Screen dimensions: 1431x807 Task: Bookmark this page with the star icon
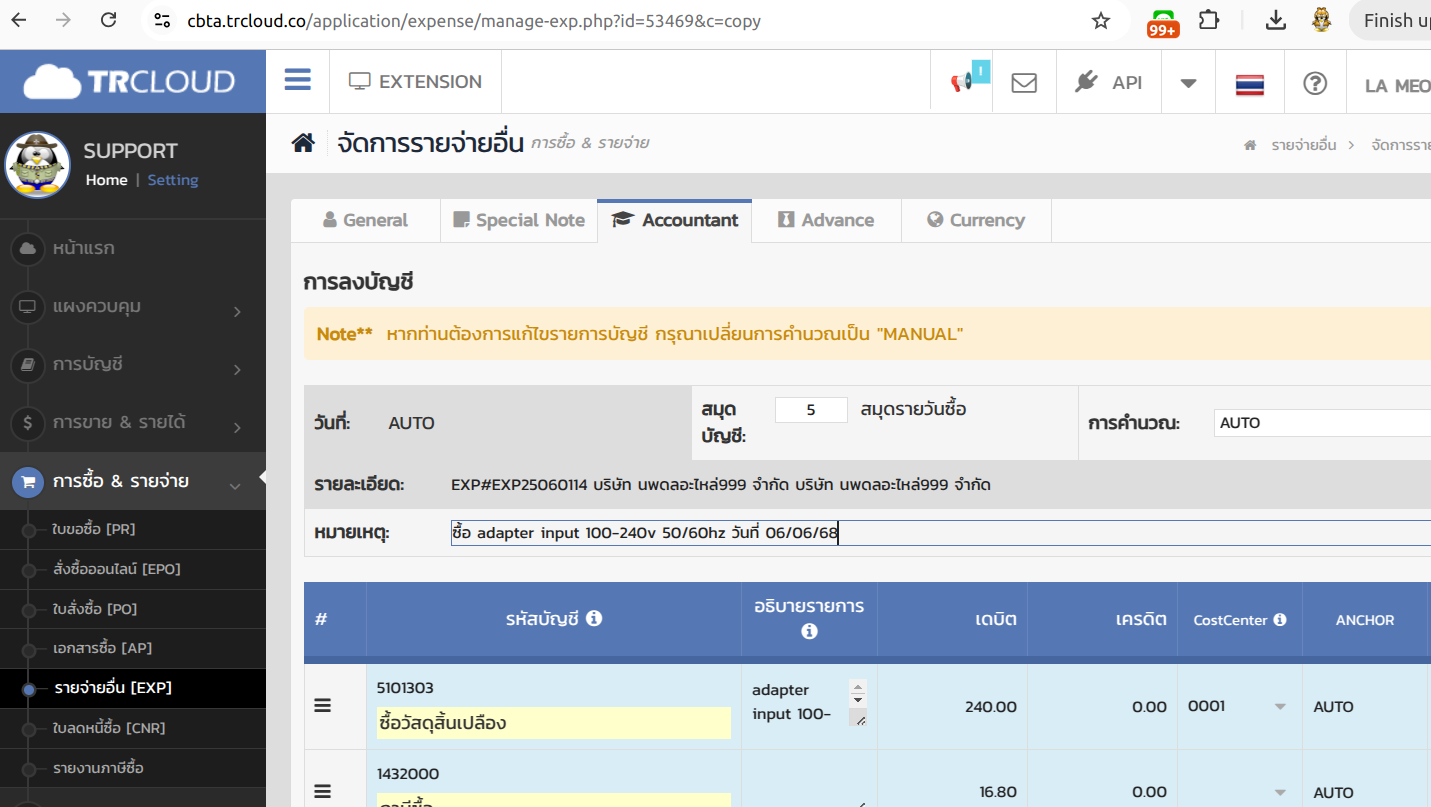point(1101,20)
